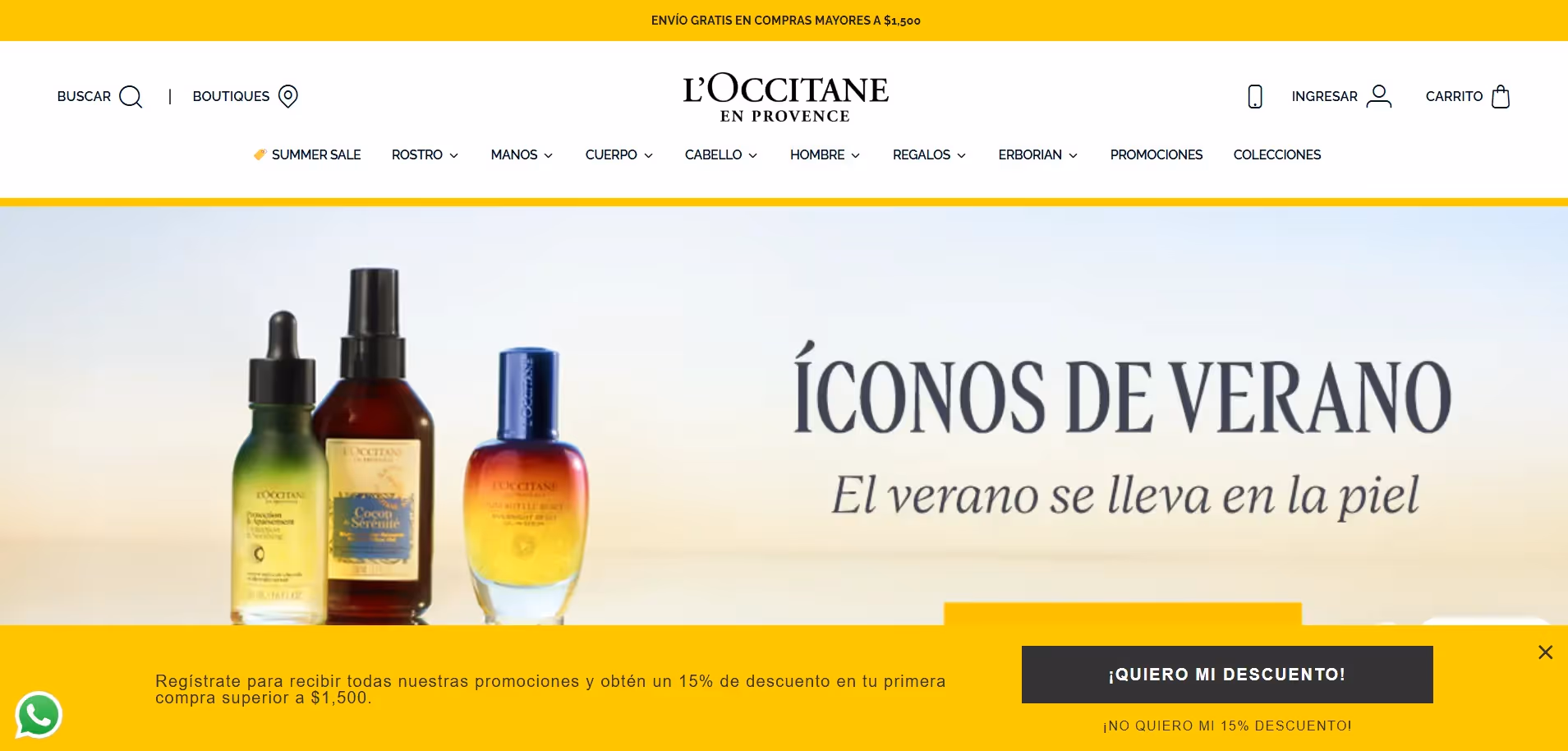The height and width of the screenshot is (751, 1568).
Task: Expand the Rostro dropdown menu
Action: coord(425,154)
